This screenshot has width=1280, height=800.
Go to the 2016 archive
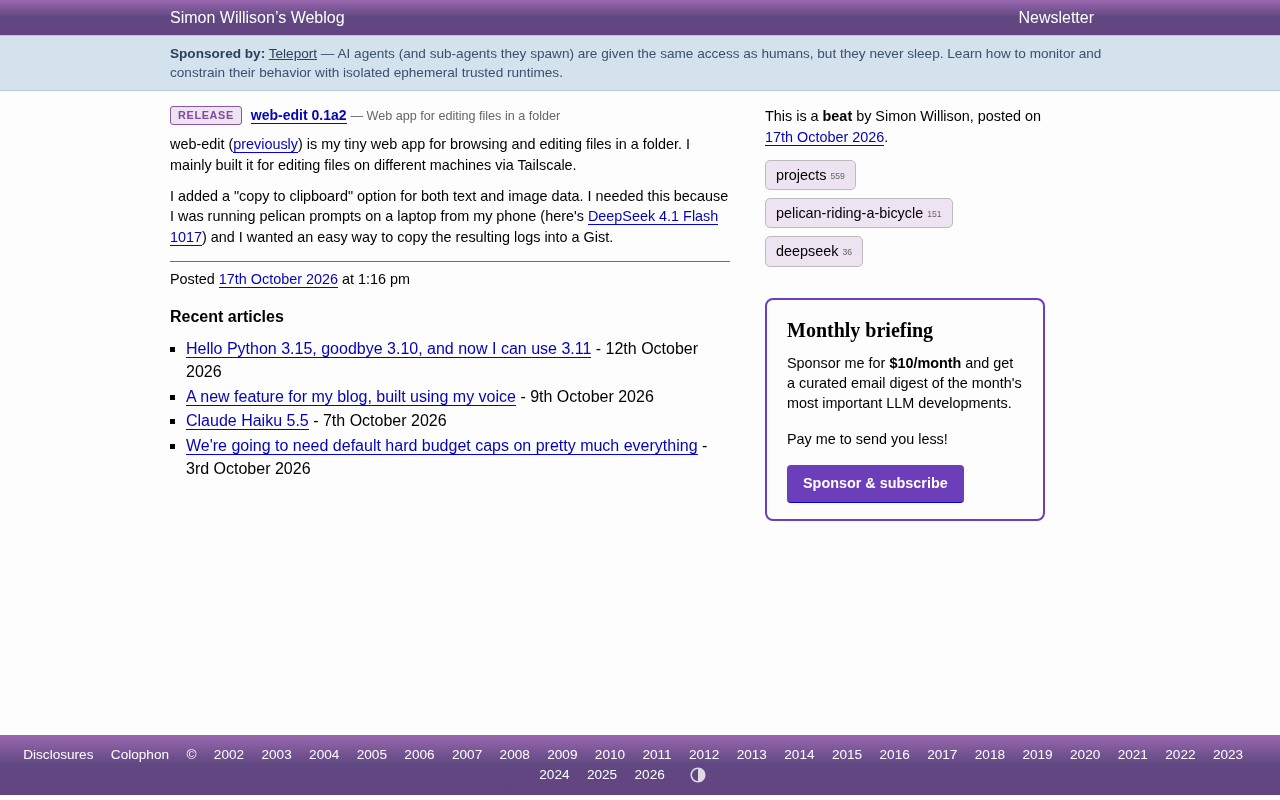click(x=895, y=755)
